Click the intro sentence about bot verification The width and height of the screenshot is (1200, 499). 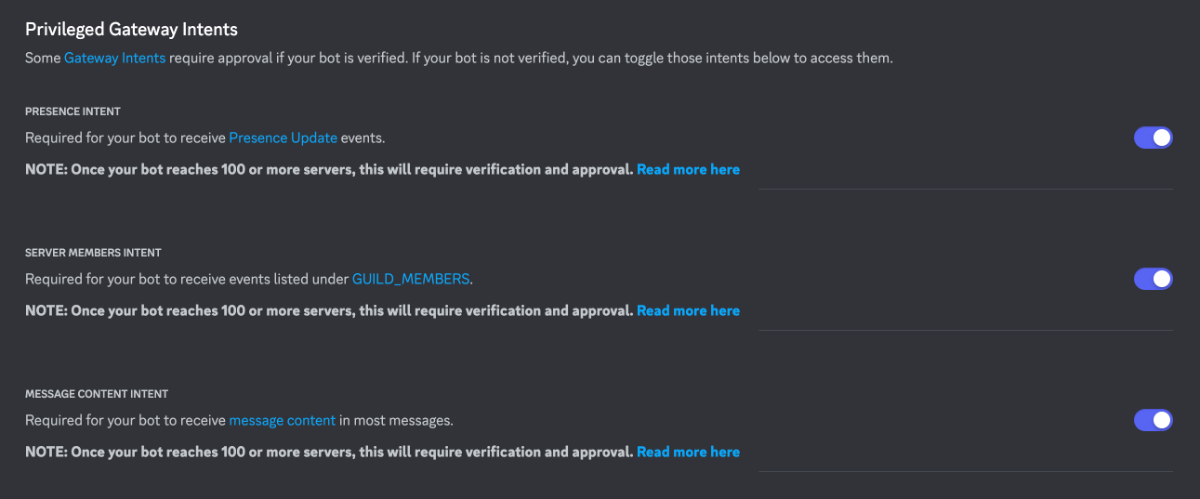[459, 58]
